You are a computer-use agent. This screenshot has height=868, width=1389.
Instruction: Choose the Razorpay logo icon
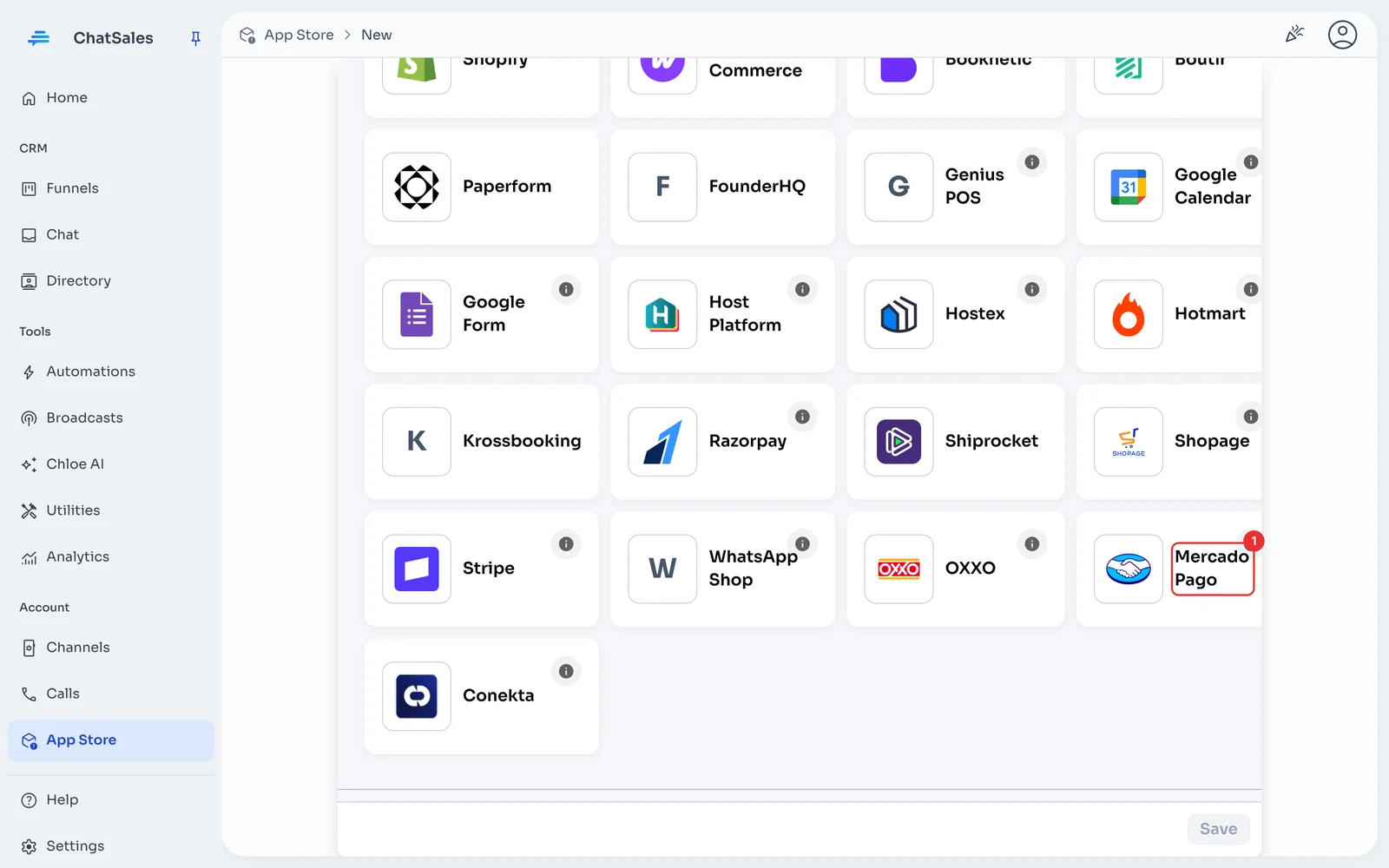(662, 442)
